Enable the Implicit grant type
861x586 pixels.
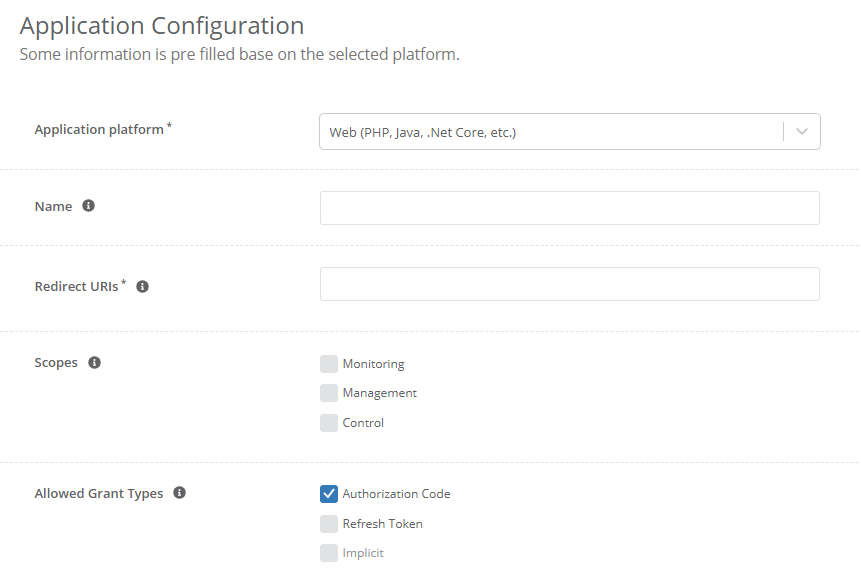(x=329, y=552)
